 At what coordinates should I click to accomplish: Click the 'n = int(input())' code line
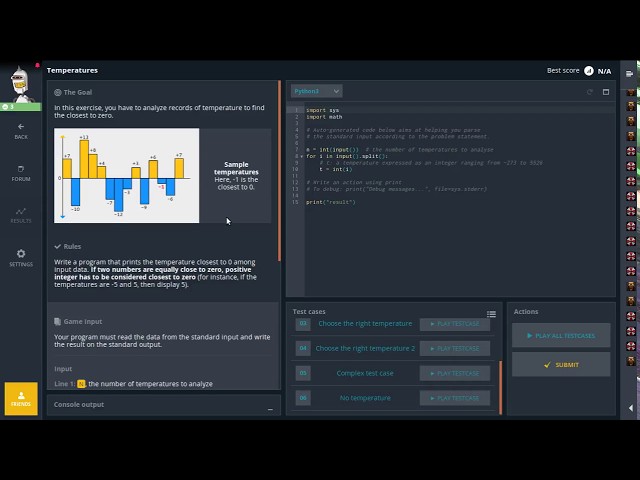332,150
